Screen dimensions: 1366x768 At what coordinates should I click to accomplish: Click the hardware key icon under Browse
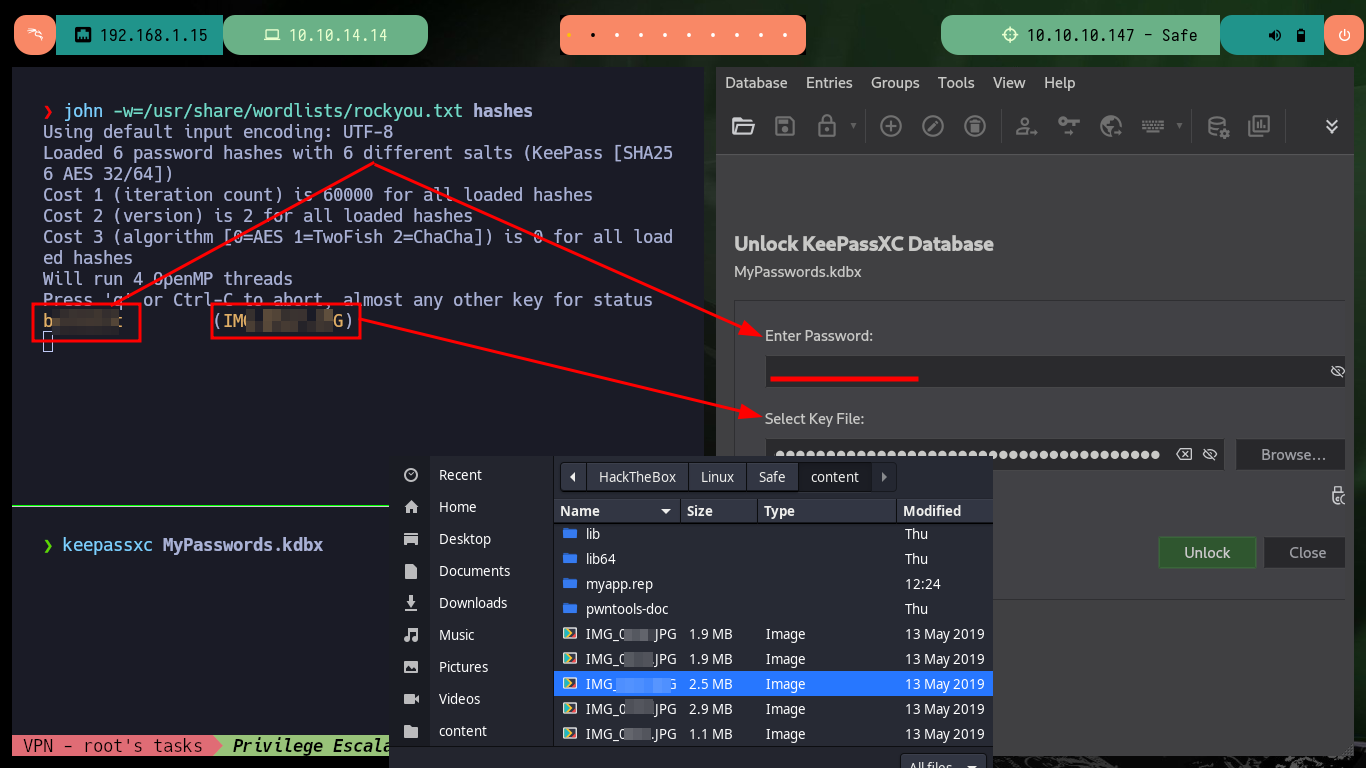1339,495
